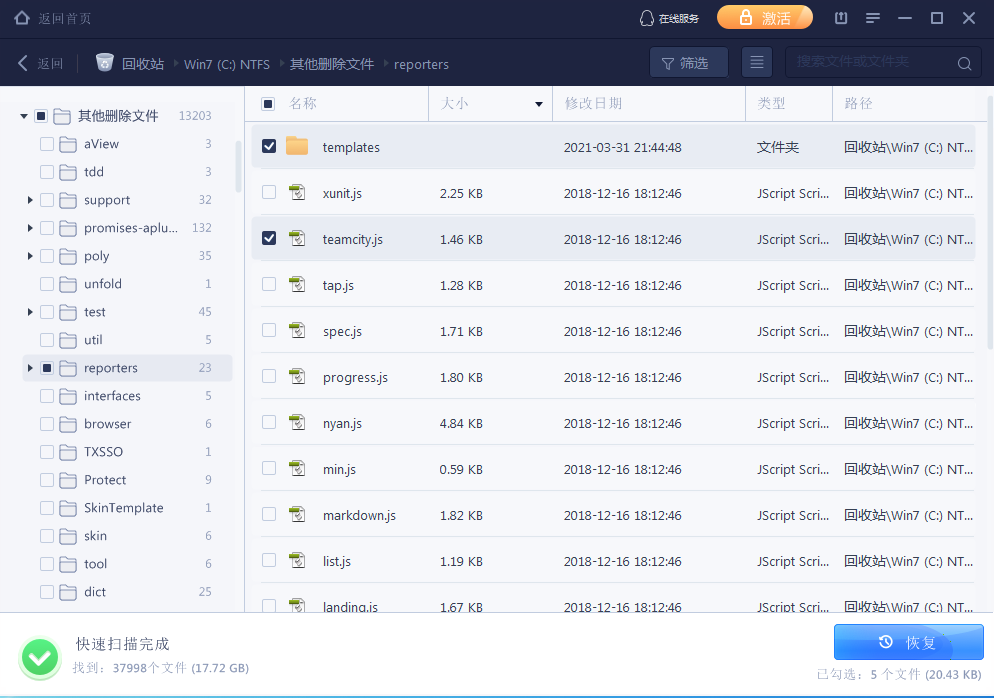Screen dimensions: 994x698
Task: Expand the support folder in sidebar
Action: point(28,199)
